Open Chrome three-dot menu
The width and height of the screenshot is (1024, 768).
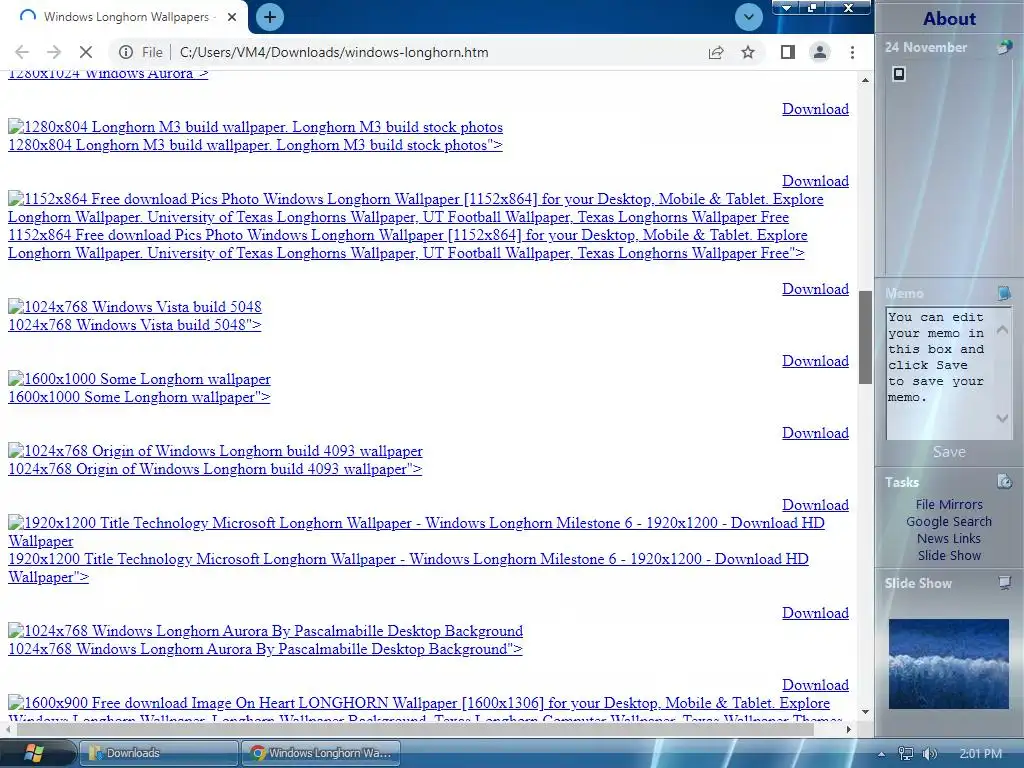click(x=852, y=52)
